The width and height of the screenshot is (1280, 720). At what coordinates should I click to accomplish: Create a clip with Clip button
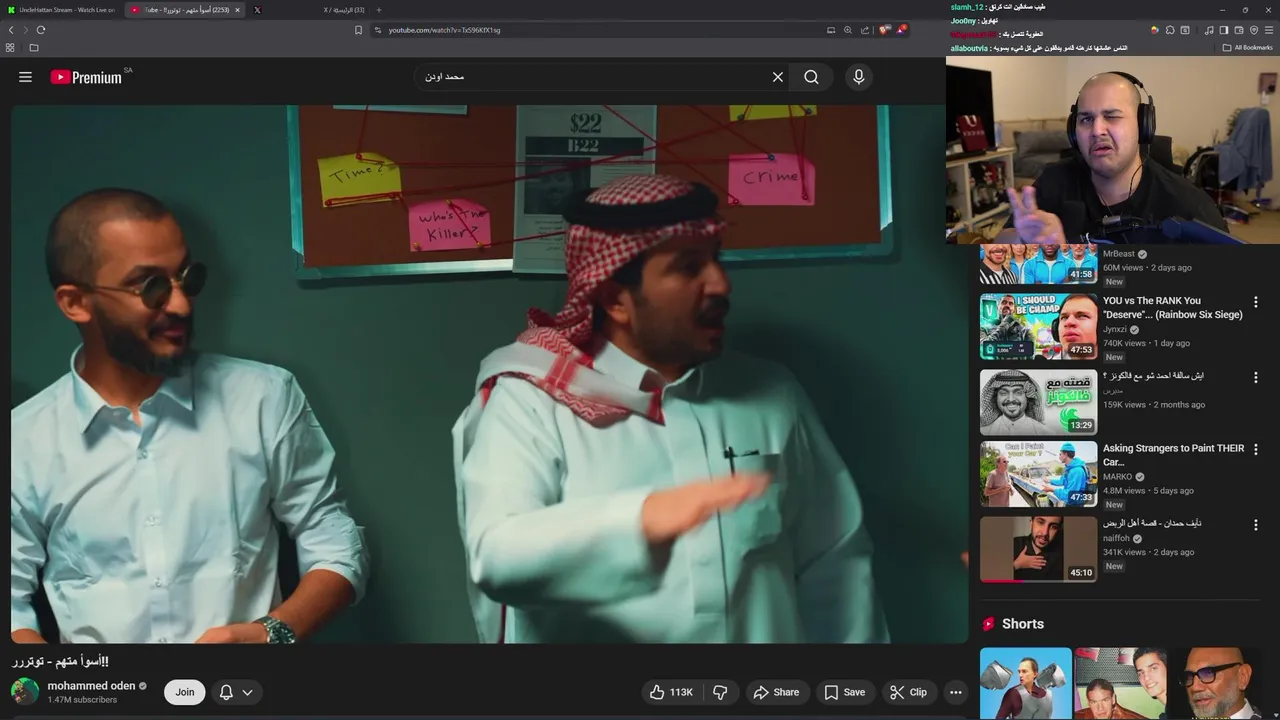[x=908, y=692]
